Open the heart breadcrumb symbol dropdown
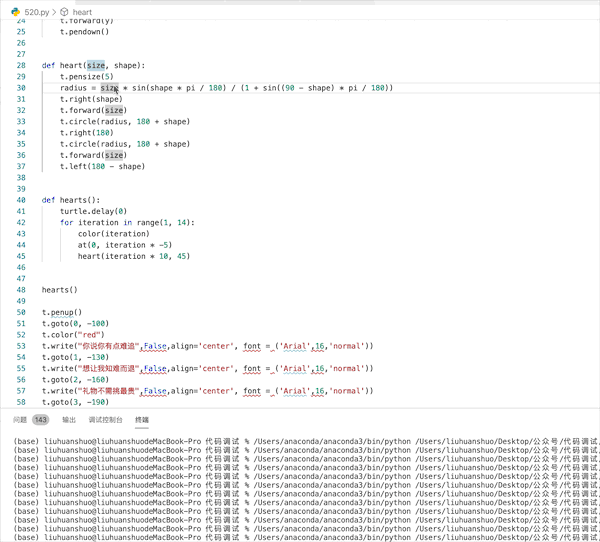Image resolution: width=600 pixels, height=542 pixels. pos(82,12)
